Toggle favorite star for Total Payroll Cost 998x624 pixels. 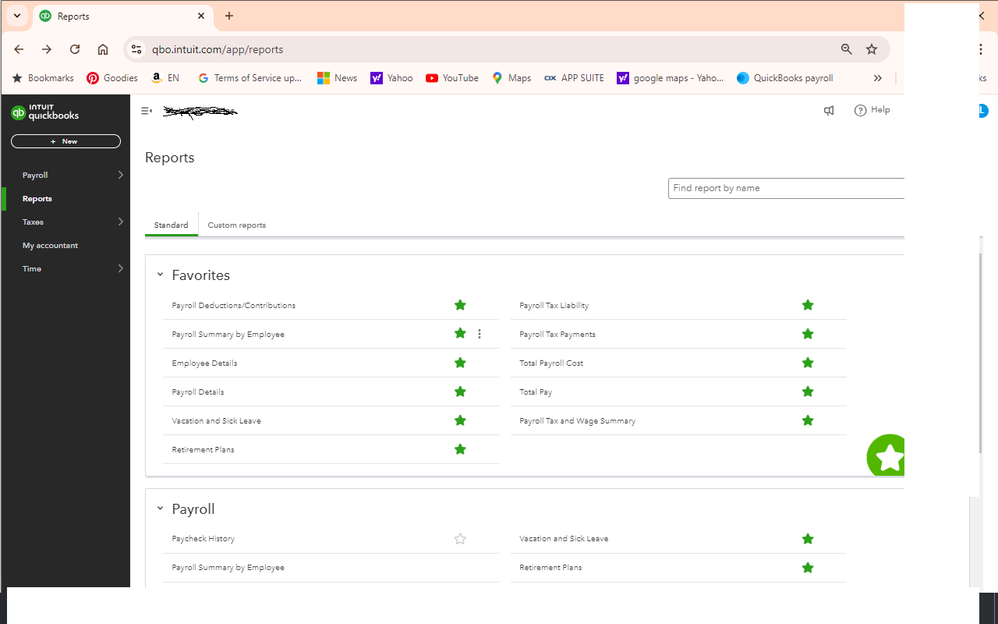807,363
